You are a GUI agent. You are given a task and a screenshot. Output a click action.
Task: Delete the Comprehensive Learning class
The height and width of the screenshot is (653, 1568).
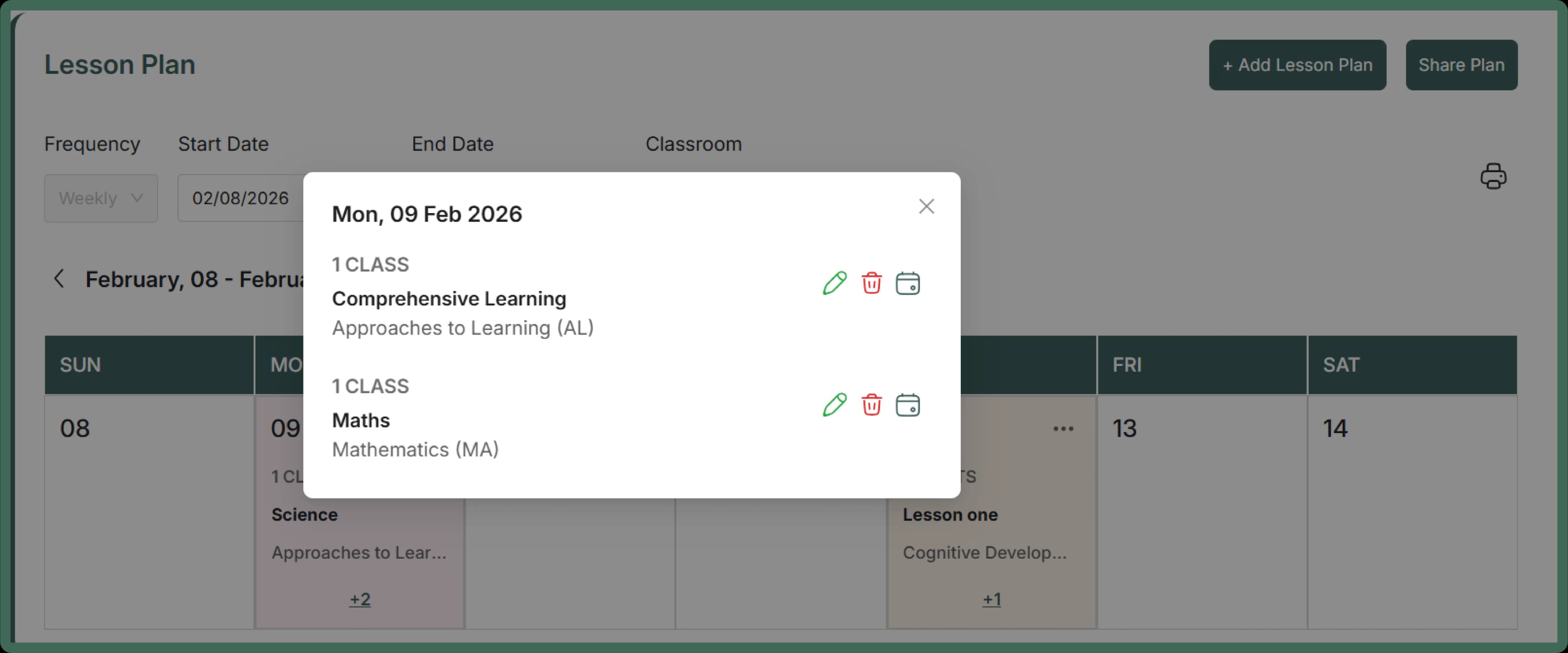872,282
